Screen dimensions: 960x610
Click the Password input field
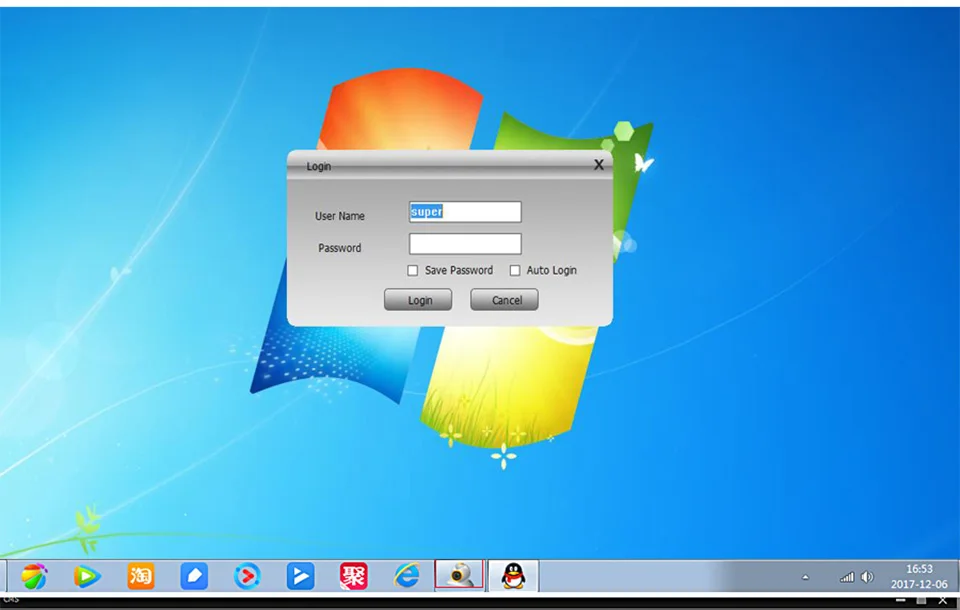[465, 244]
